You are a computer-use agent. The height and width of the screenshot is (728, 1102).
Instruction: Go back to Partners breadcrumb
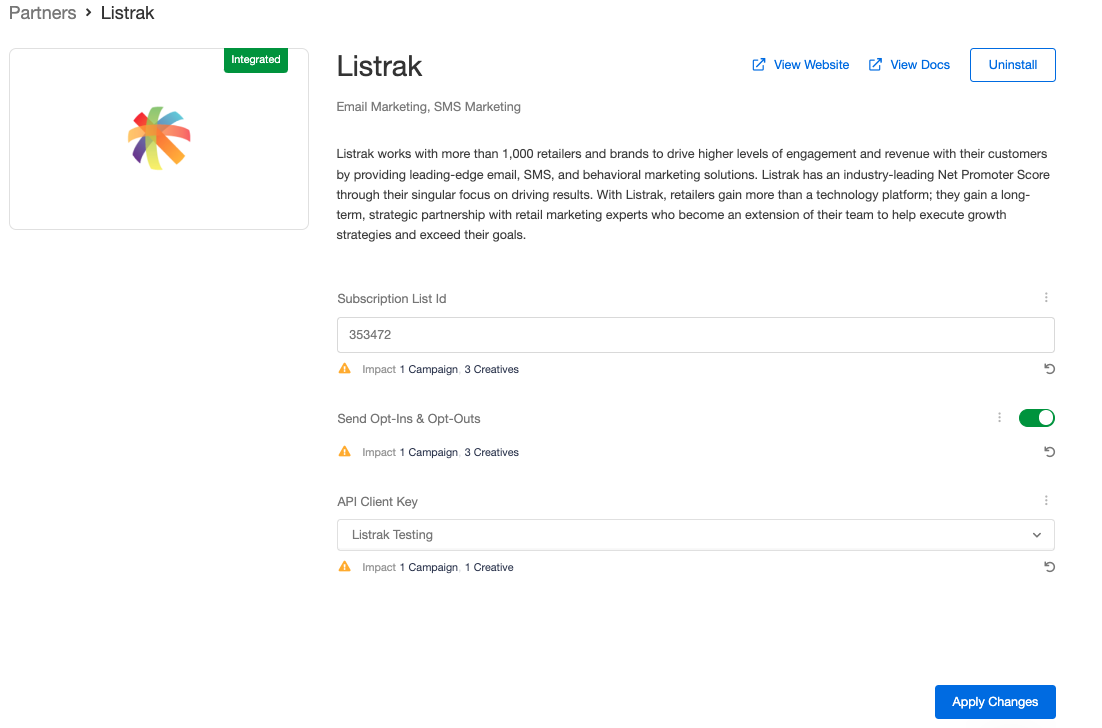tap(42, 13)
